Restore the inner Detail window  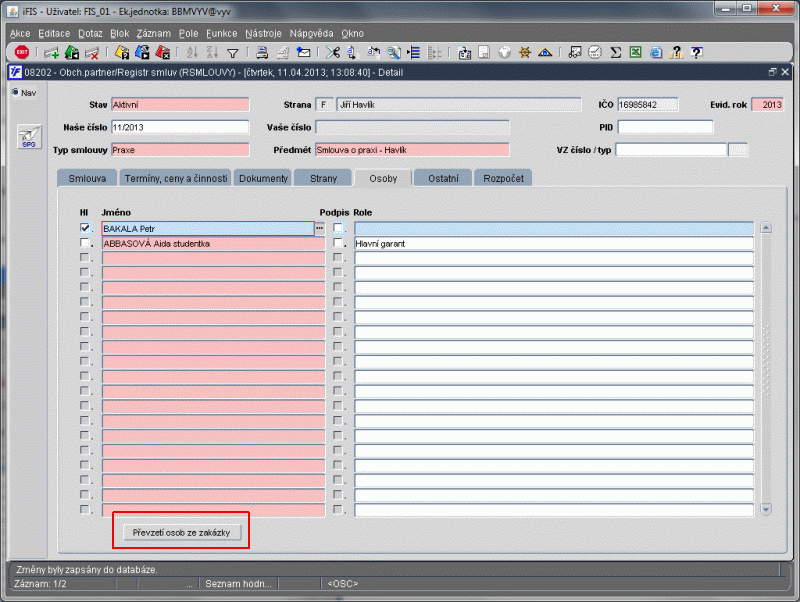772,72
